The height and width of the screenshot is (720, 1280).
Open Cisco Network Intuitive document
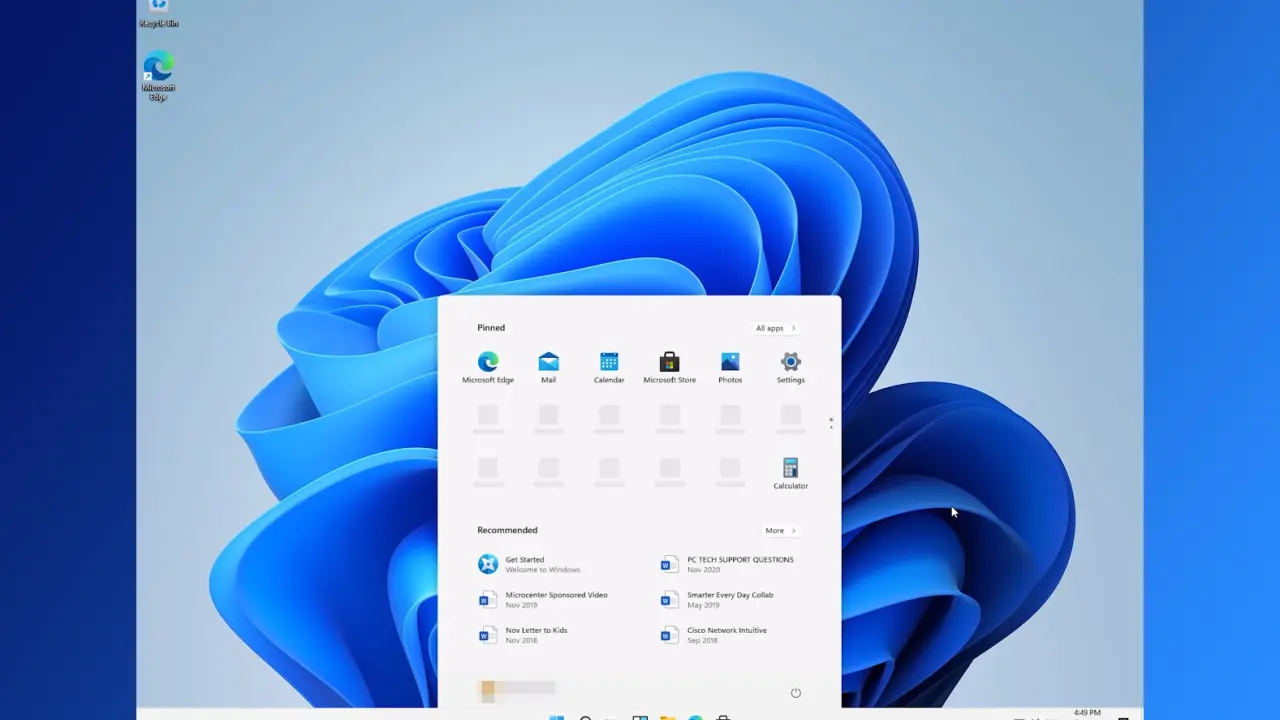pos(725,634)
